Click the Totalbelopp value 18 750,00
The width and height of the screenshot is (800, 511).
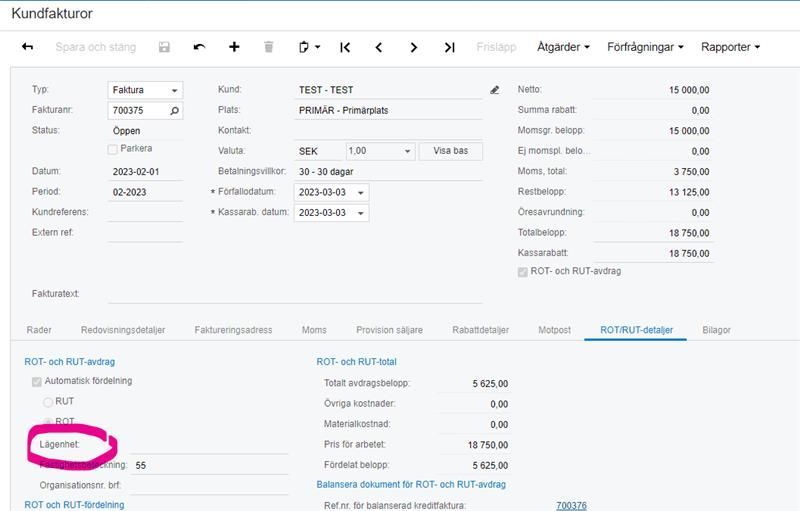[x=689, y=233]
